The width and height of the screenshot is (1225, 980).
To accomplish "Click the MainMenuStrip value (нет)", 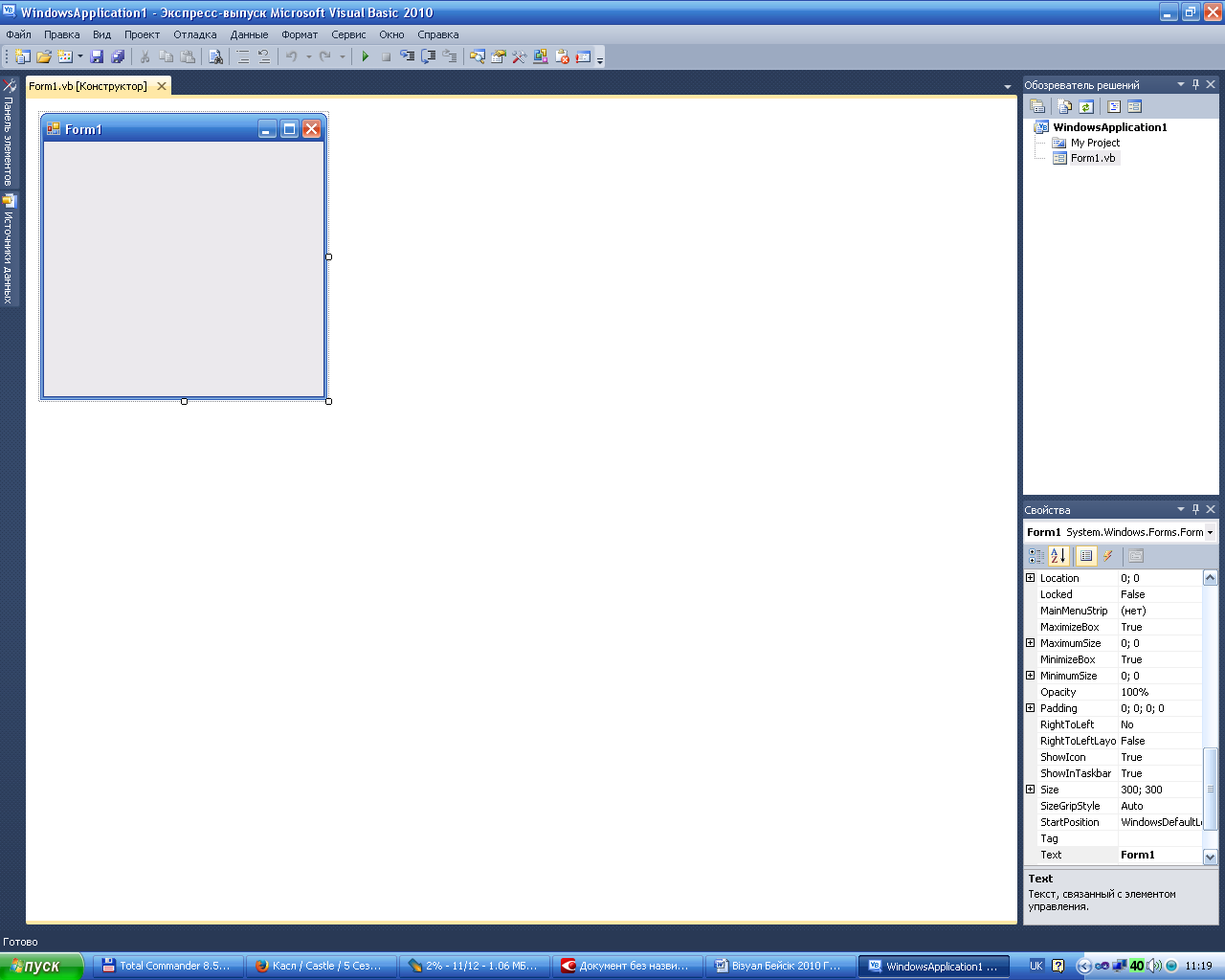I will point(1133,611).
